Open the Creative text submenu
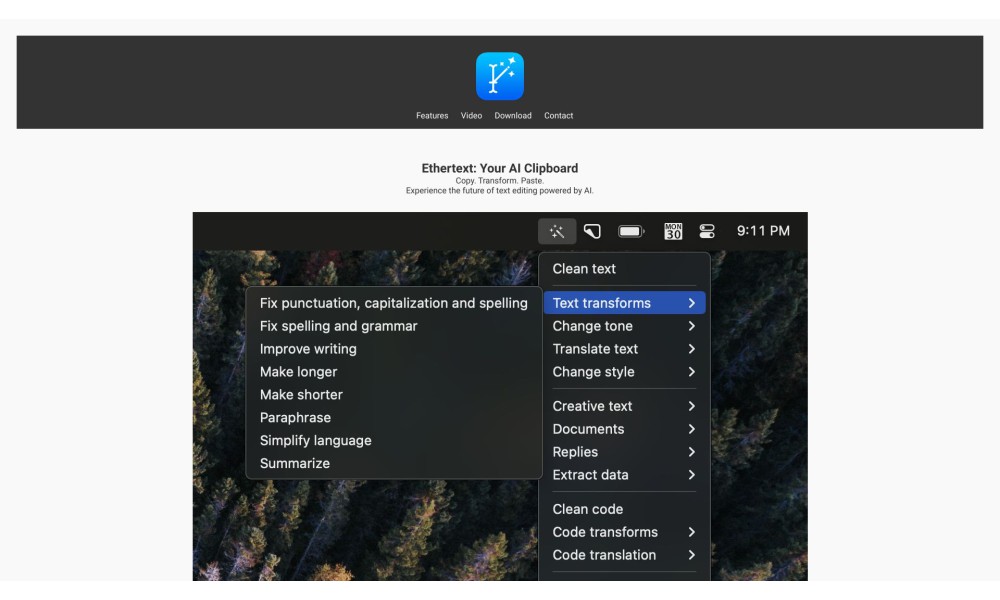Image resolution: width=1000 pixels, height=600 pixels. click(x=624, y=406)
